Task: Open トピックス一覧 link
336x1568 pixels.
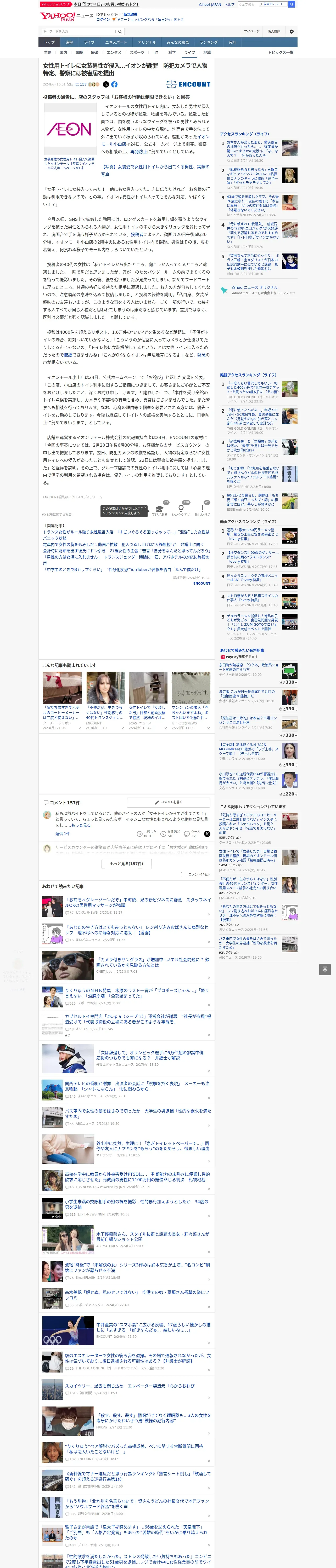Action: [281, 52]
